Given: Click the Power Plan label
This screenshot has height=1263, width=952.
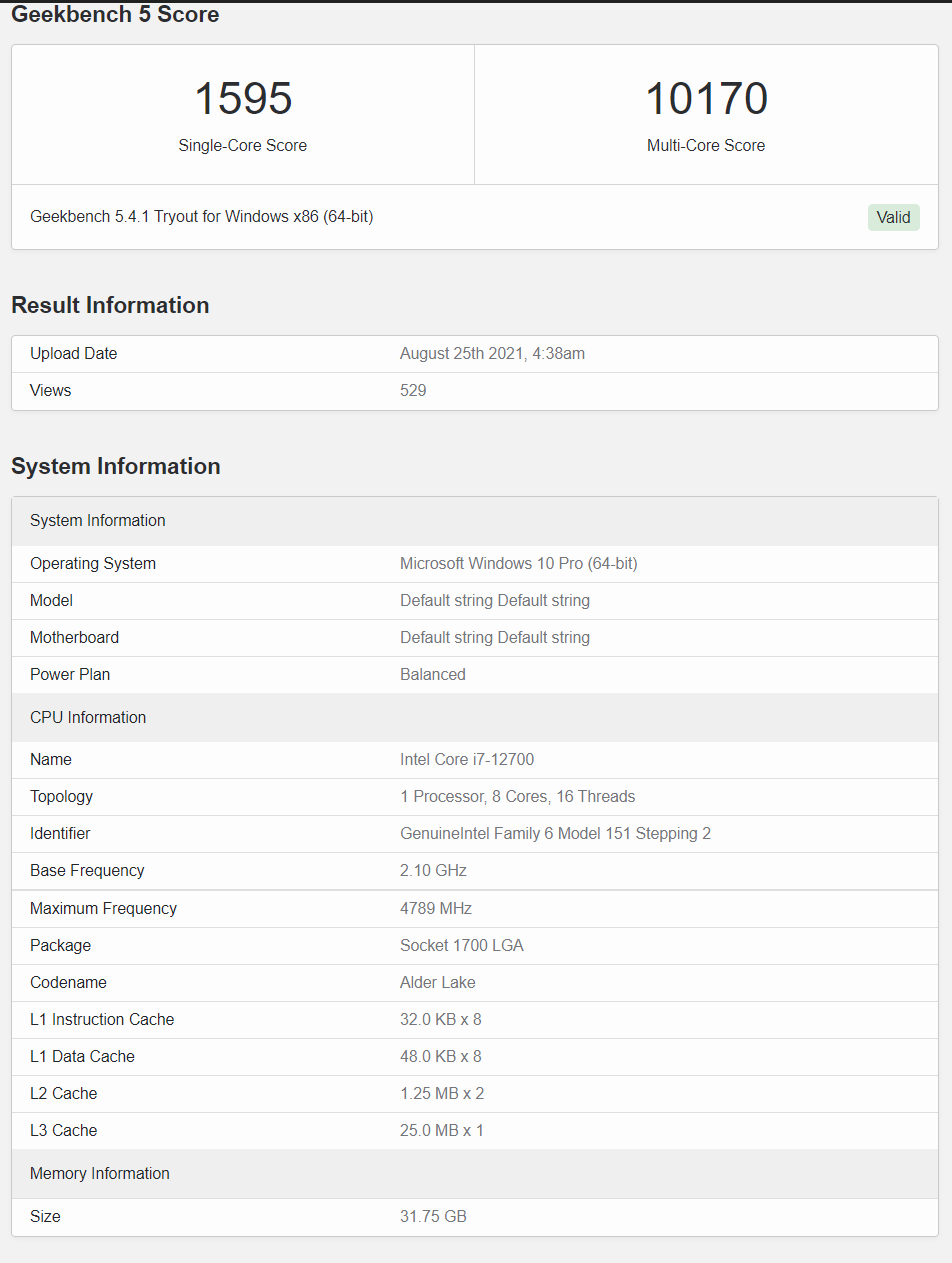Looking at the screenshot, I should click(x=70, y=674).
